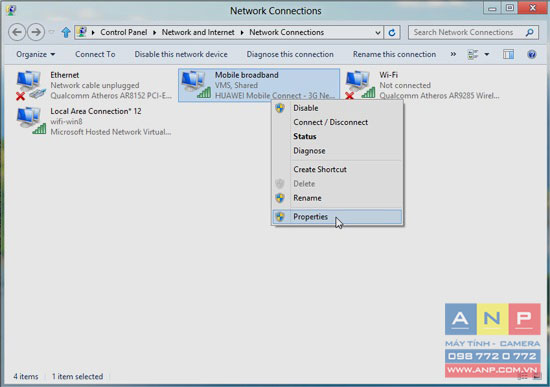Focus the Search Network Connections field
The width and height of the screenshot is (550, 387).
click(473, 32)
